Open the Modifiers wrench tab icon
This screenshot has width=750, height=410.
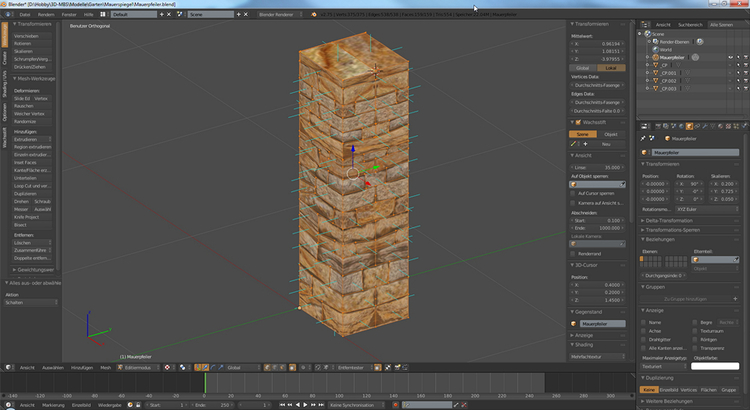tap(705, 126)
